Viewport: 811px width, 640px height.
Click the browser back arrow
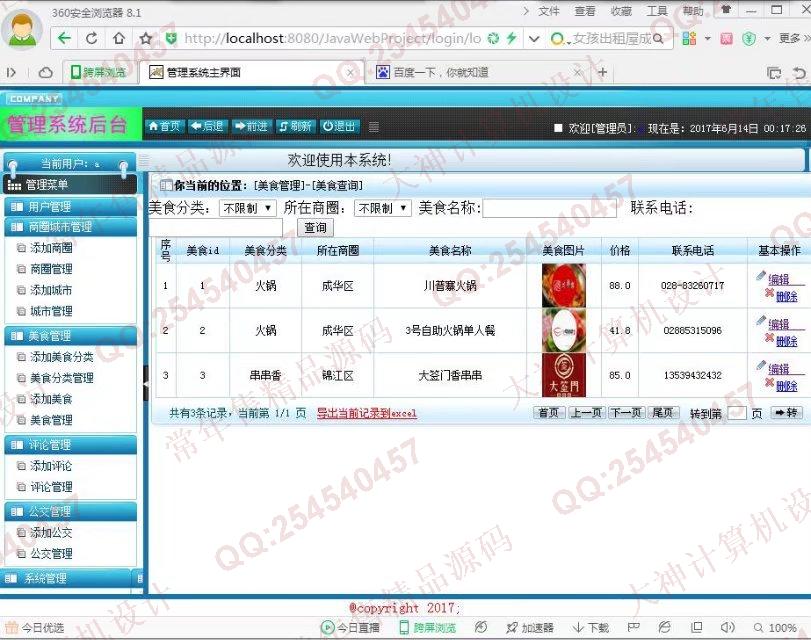click(64, 38)
